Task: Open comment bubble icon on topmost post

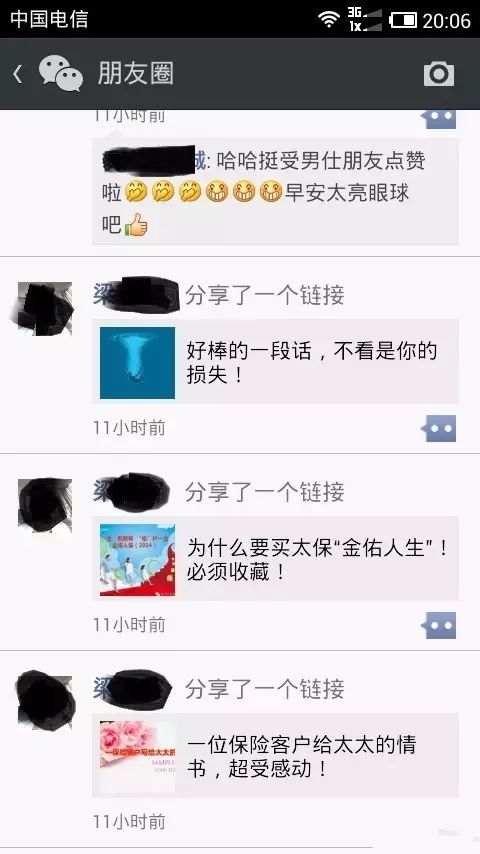Action: pyautogui.click(x=439, y=119)
